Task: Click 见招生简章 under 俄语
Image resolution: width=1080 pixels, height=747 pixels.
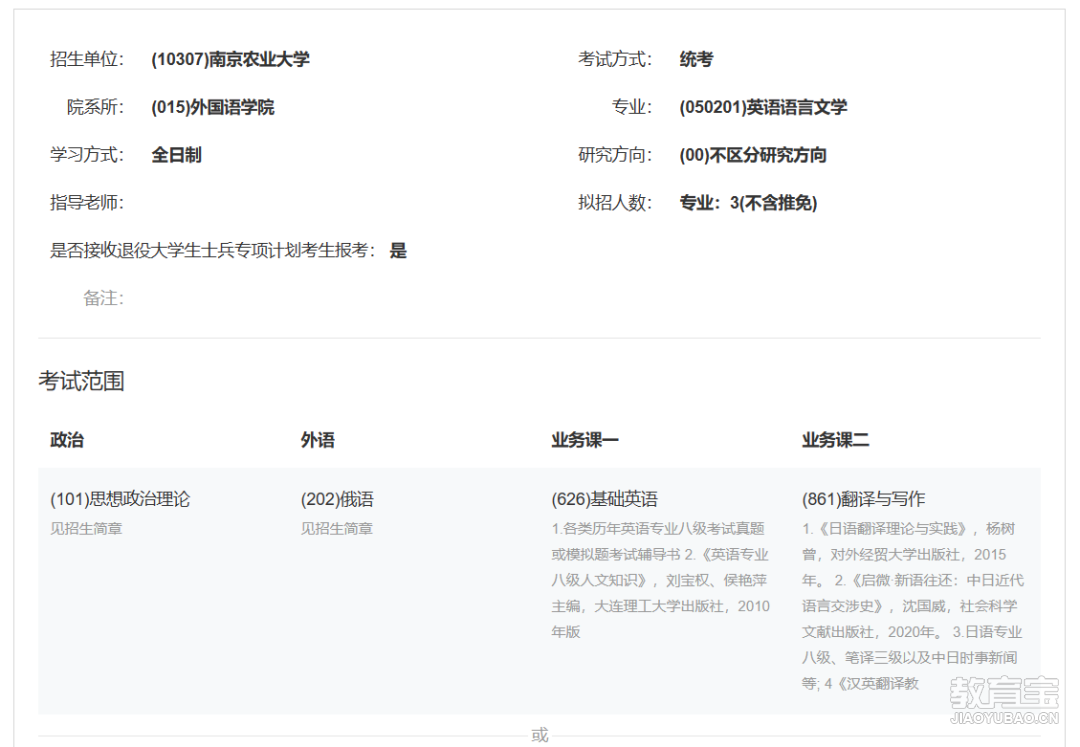Action: click(x=337, y=529)
